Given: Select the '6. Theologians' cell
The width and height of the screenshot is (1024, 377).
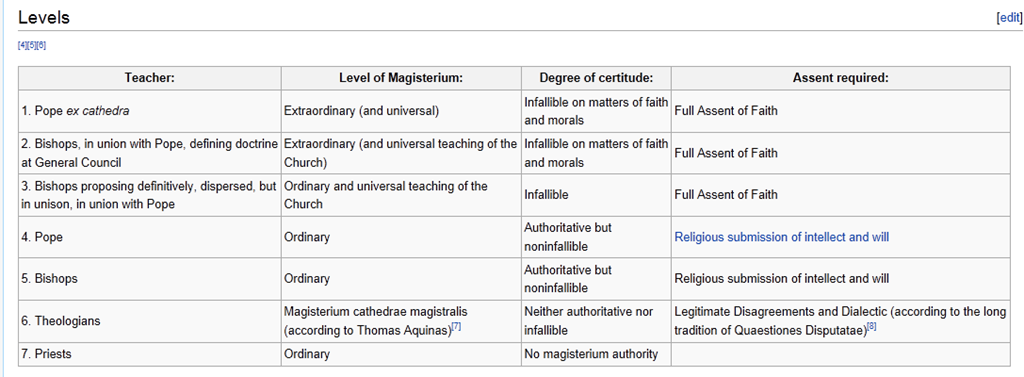Looking at the screenshot, I should point(150,321).
